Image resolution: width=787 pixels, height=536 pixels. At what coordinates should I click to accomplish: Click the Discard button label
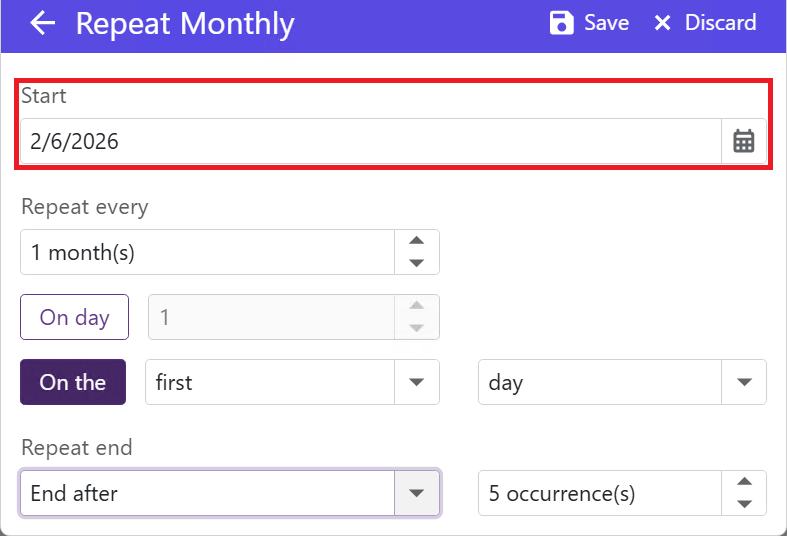(x=720, y=23)
